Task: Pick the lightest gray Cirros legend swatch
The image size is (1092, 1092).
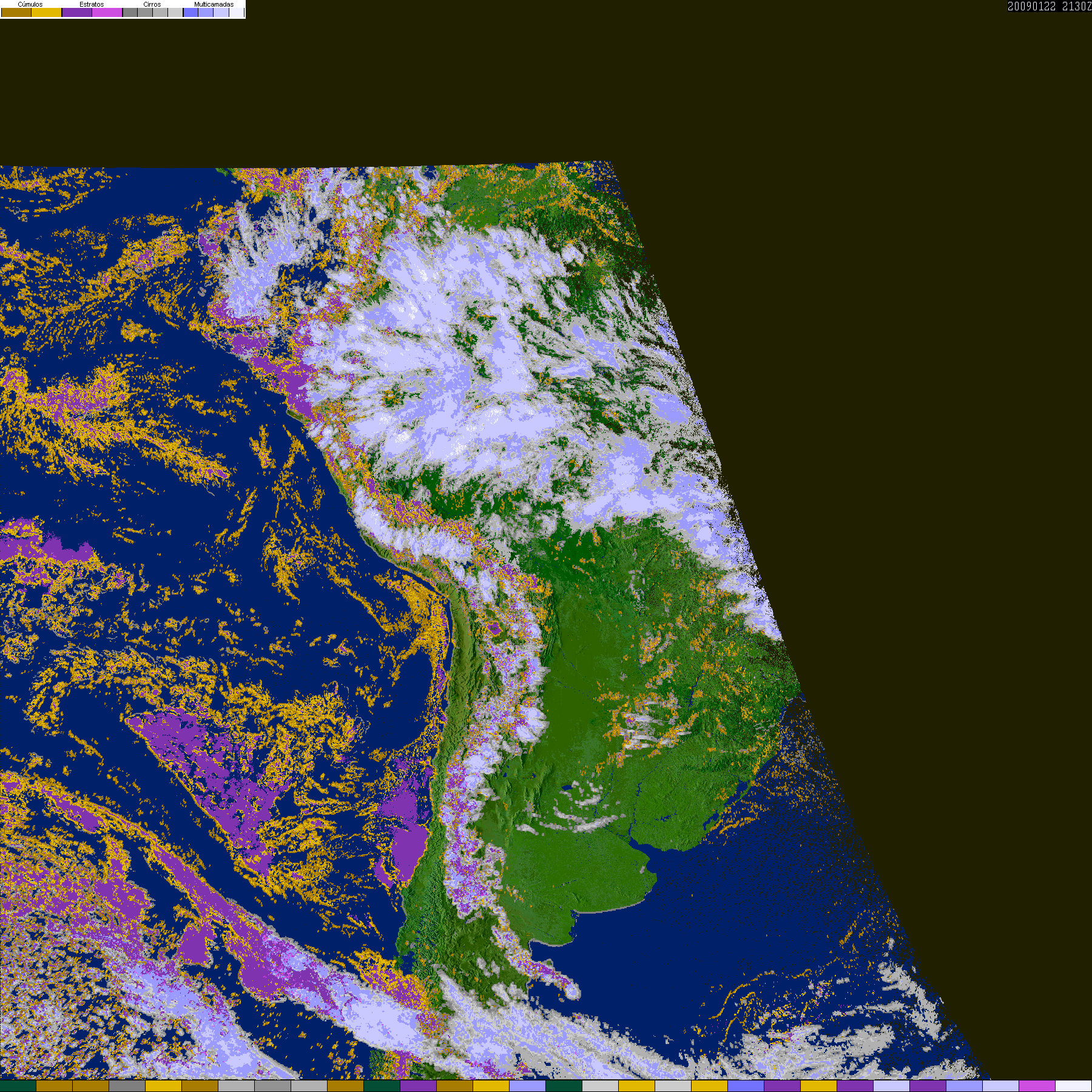Action: coord(175,12)
